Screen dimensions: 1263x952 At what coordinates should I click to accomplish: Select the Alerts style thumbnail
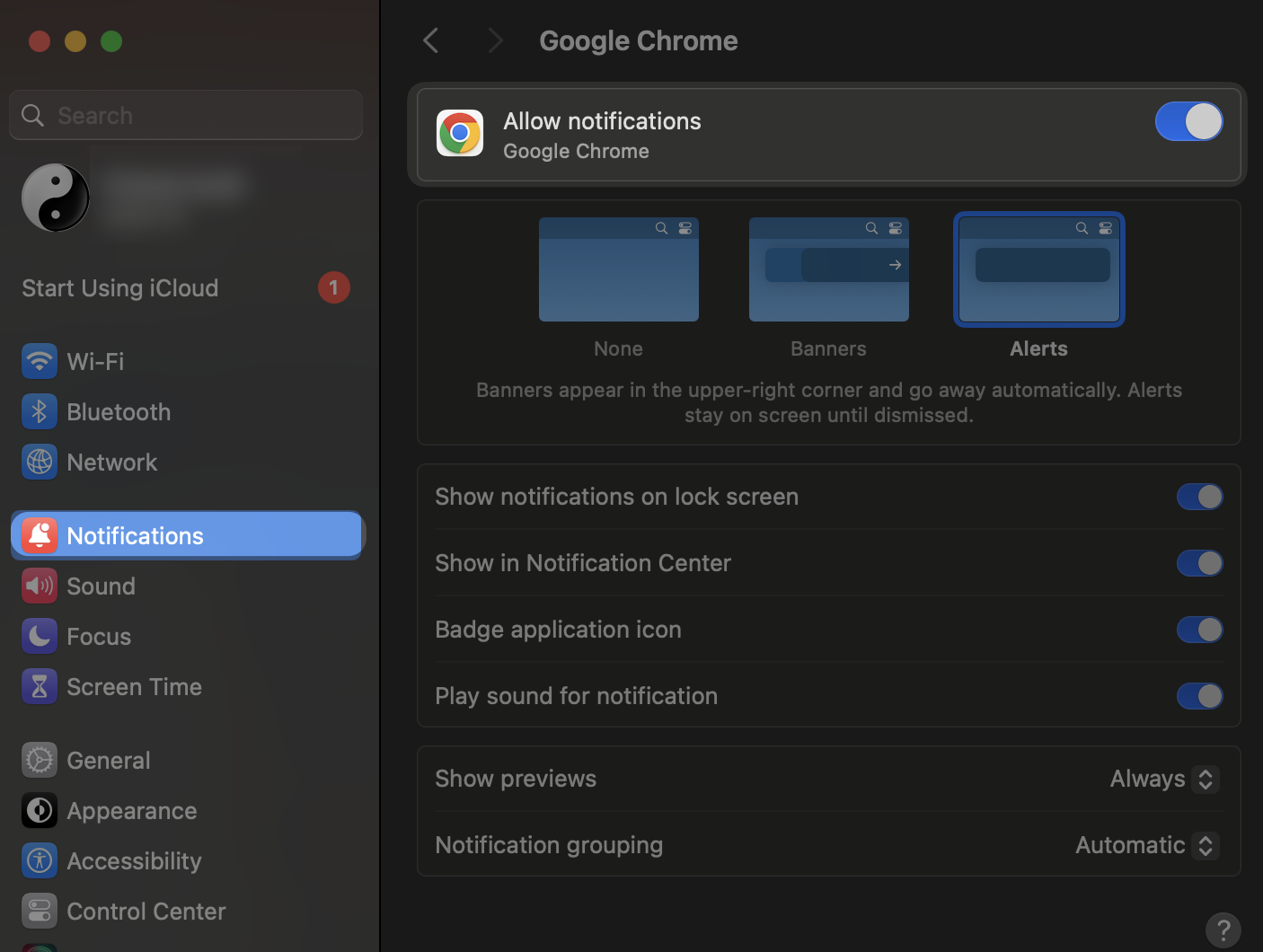1039,269
